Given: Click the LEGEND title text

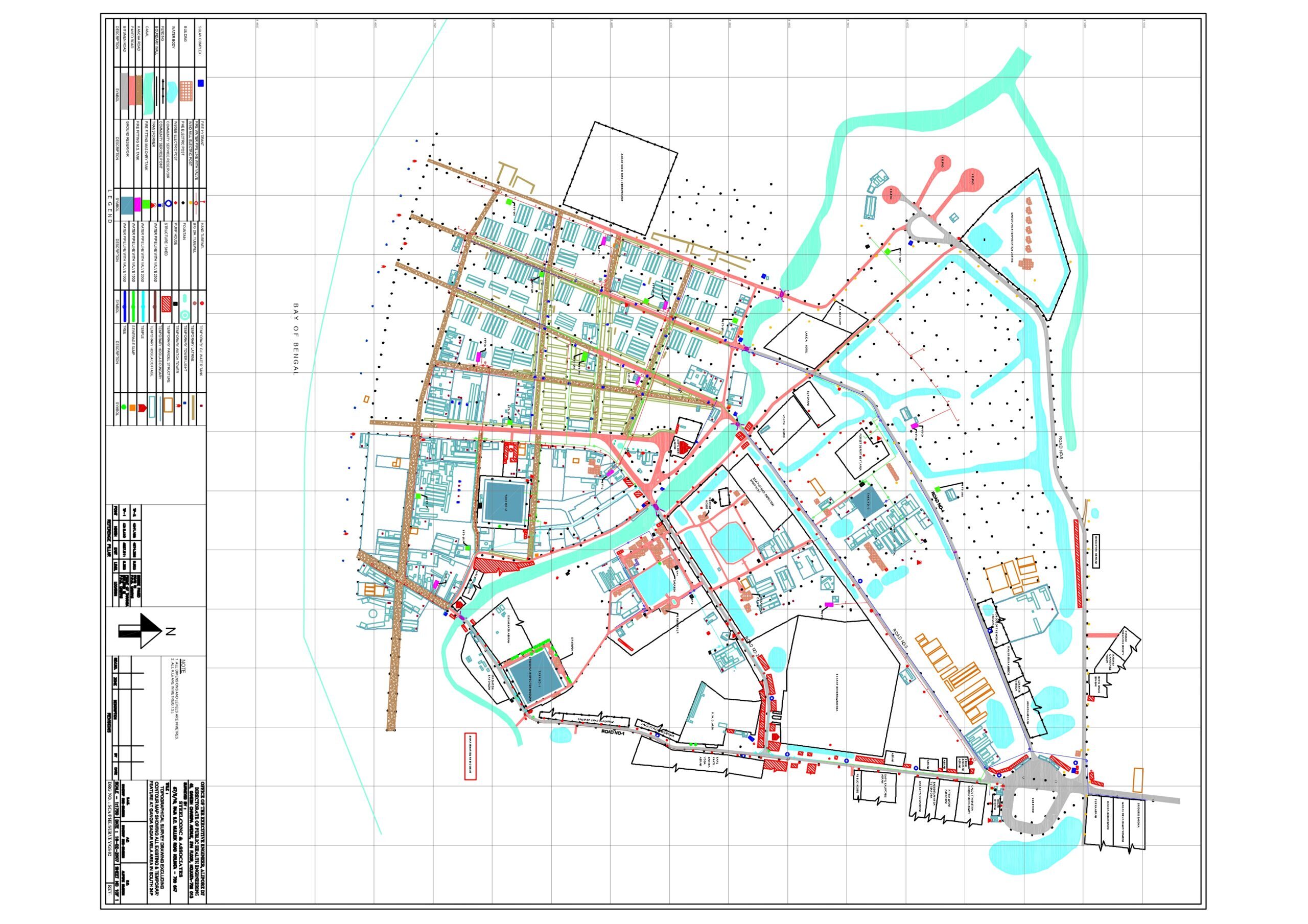Looking at the screenshot, I should click(x=110, y=206).
